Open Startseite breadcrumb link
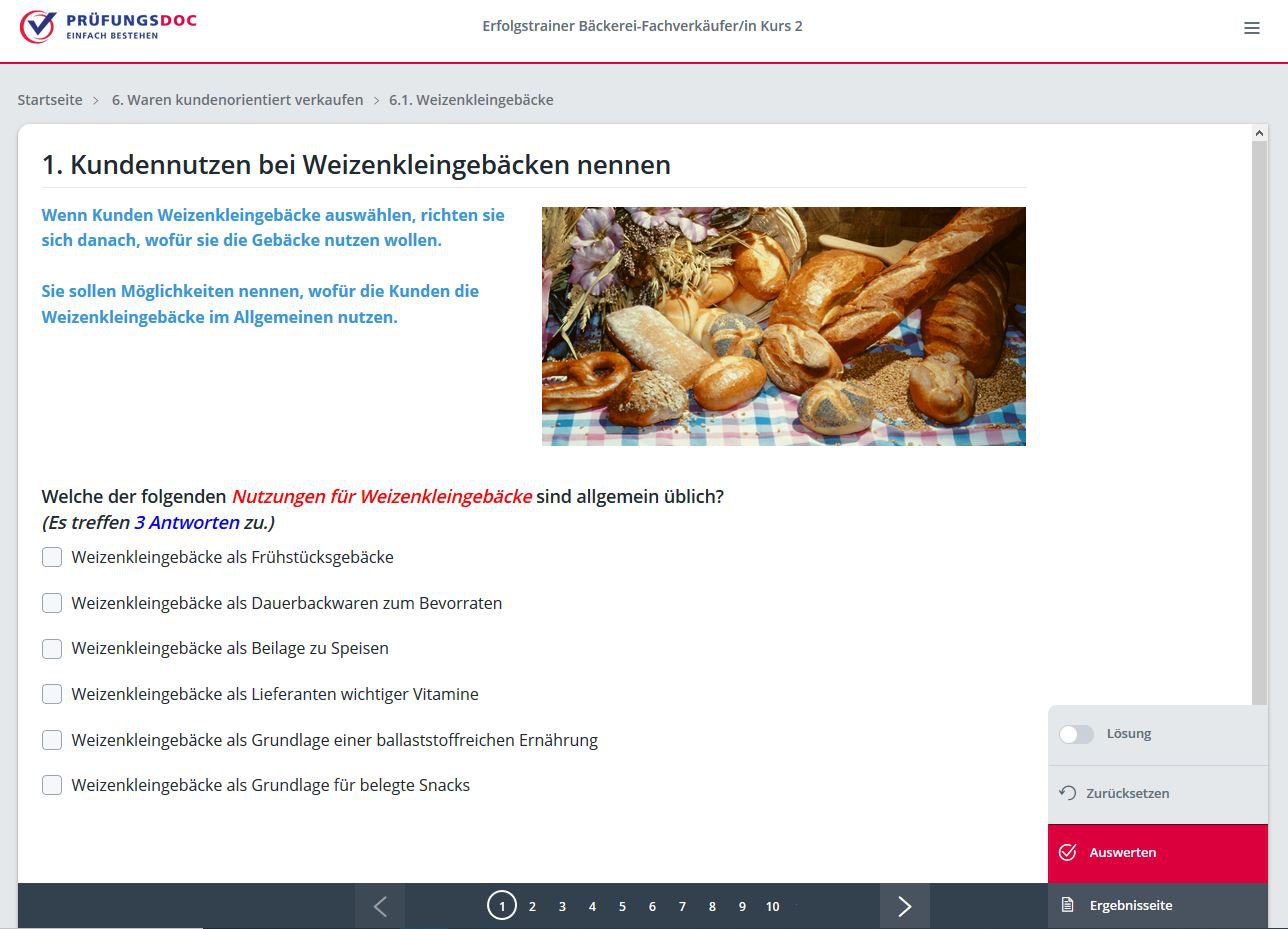Image resolution: width=1288 pixels, height=929 pixels. (x=50, y=100)
